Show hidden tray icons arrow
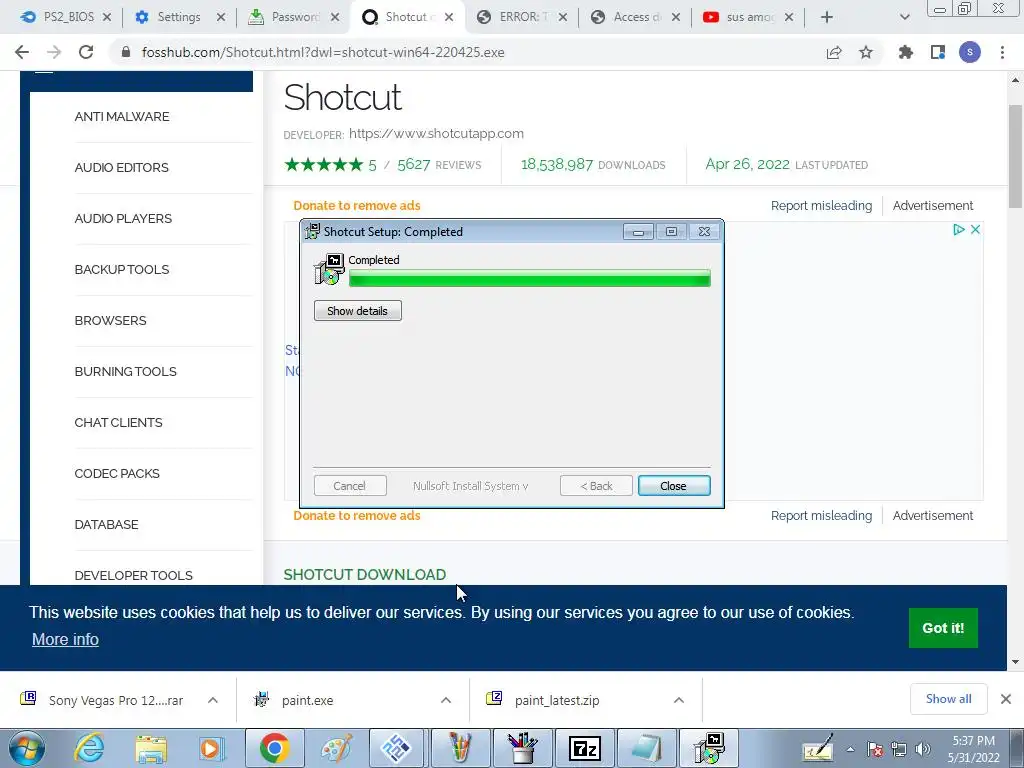 tap(850, 749)
